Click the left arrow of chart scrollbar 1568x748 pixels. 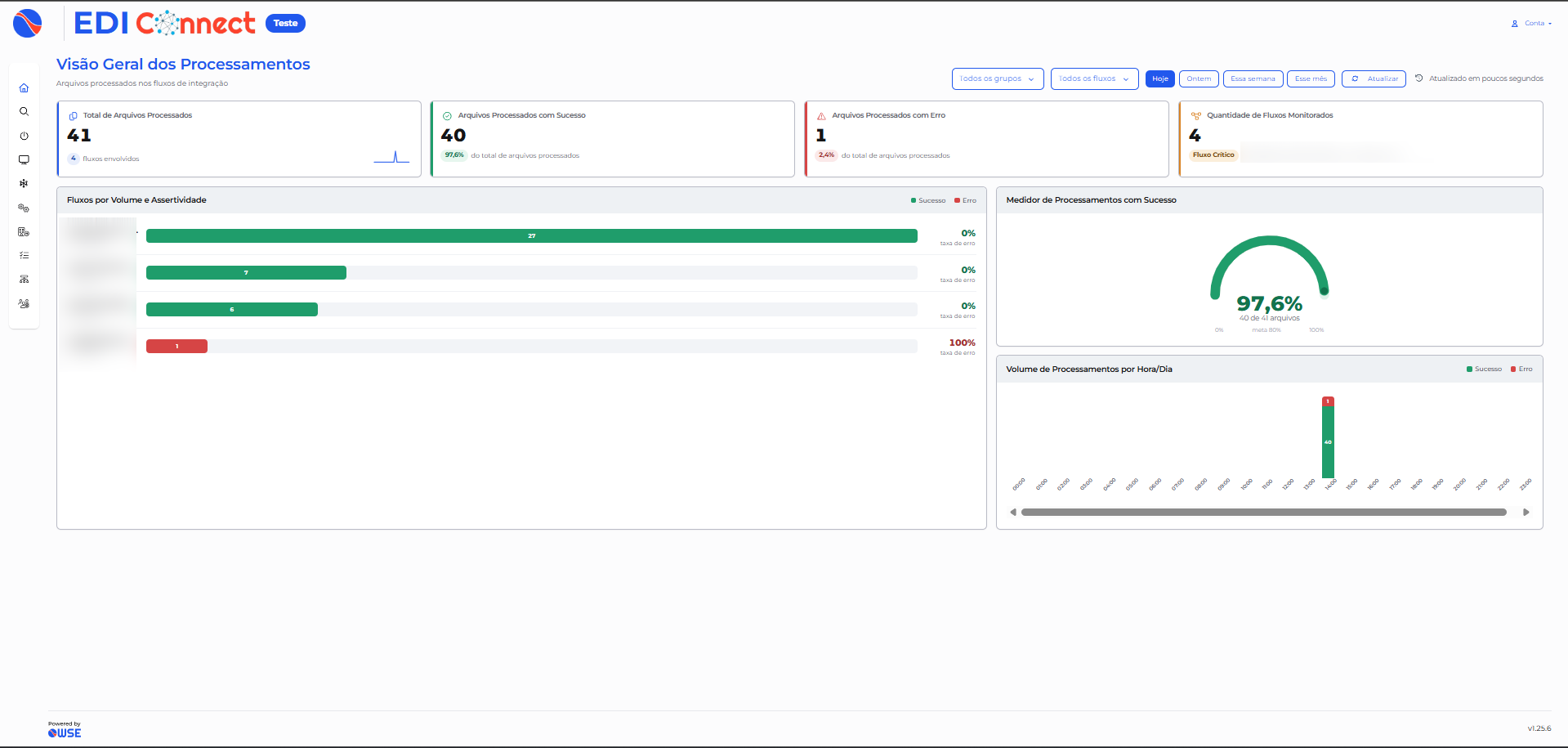[x=1013, y=513]
